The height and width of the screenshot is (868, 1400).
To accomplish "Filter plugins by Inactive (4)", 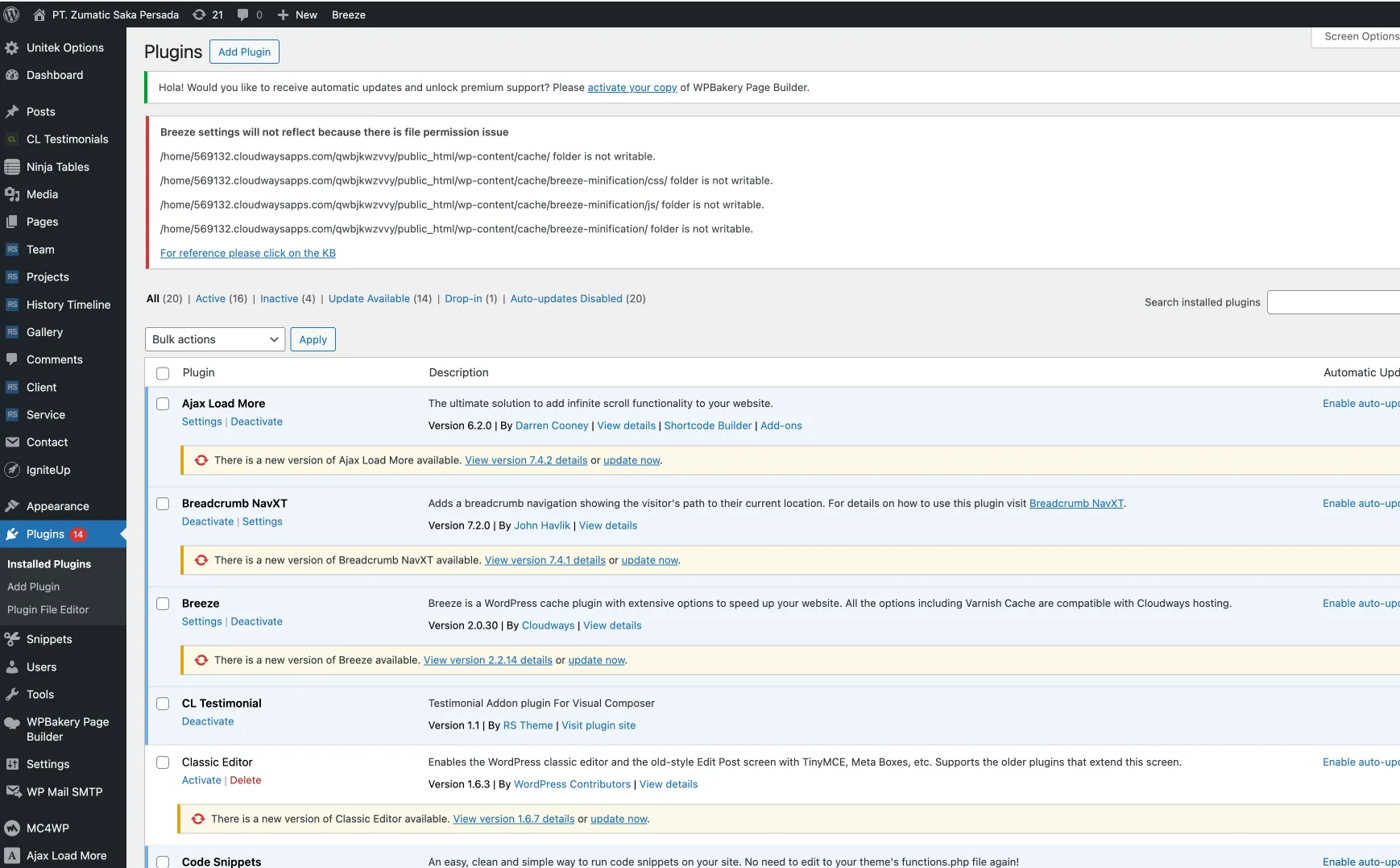I will coord(288,298).
